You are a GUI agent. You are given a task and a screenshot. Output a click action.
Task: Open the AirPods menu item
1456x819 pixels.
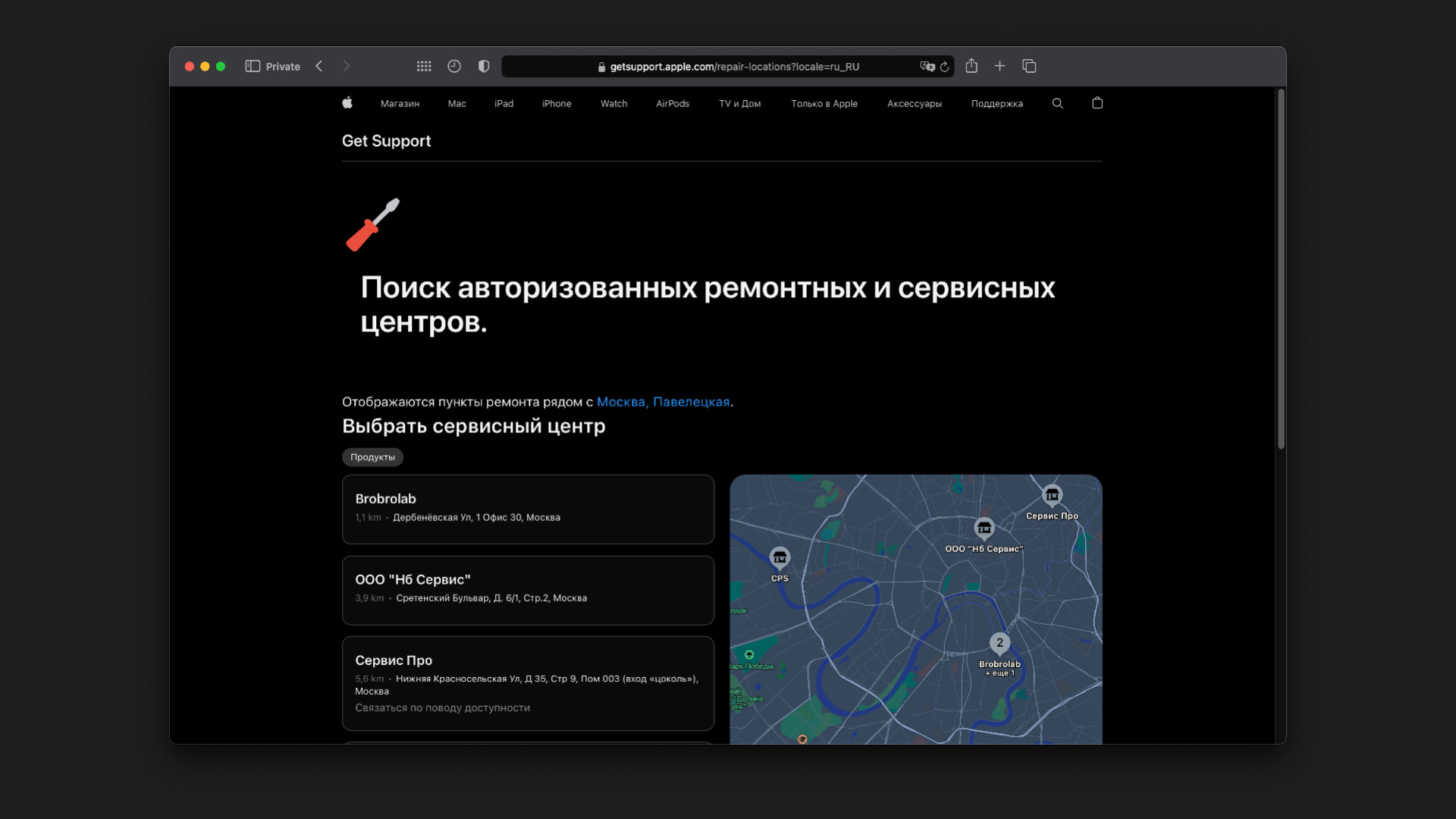coord(673,103)
